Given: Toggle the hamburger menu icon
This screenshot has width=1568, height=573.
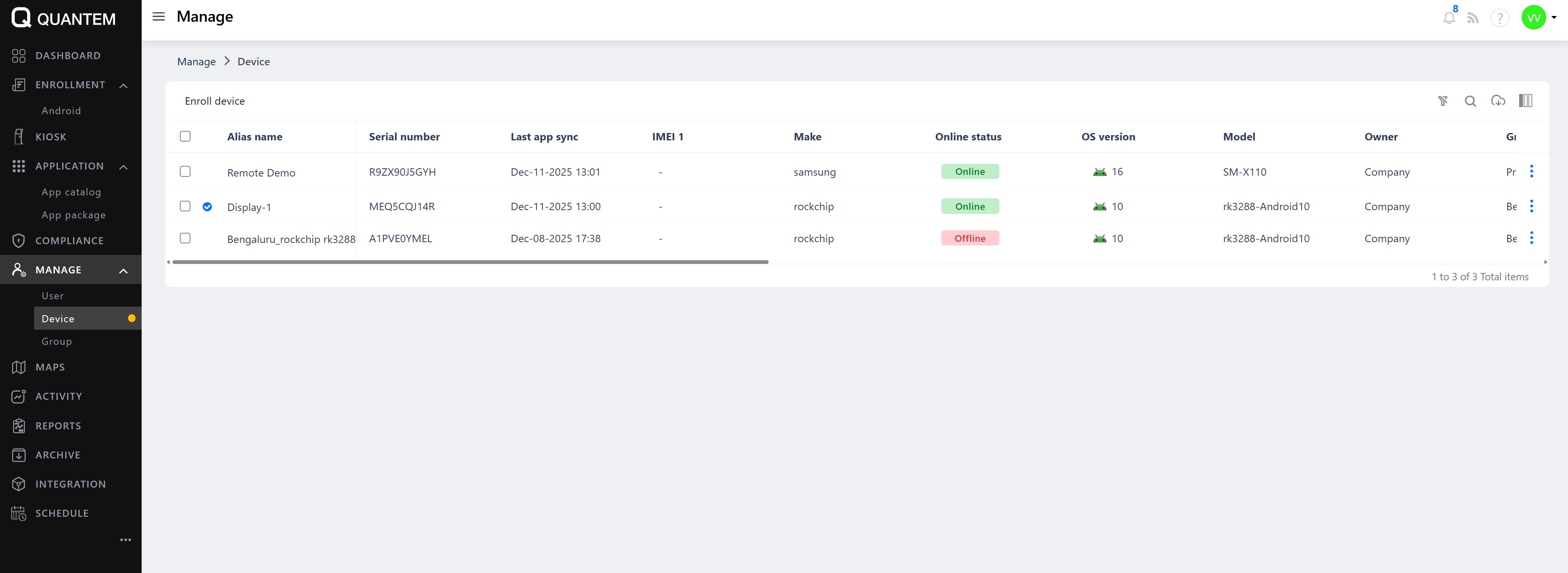Looking at the screenshot, I should click(158, 16).
